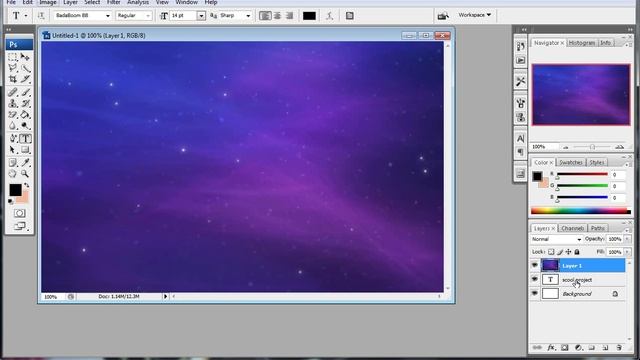Select the Lasso tool
640x360 pixels.
click(x=13, y=68)
